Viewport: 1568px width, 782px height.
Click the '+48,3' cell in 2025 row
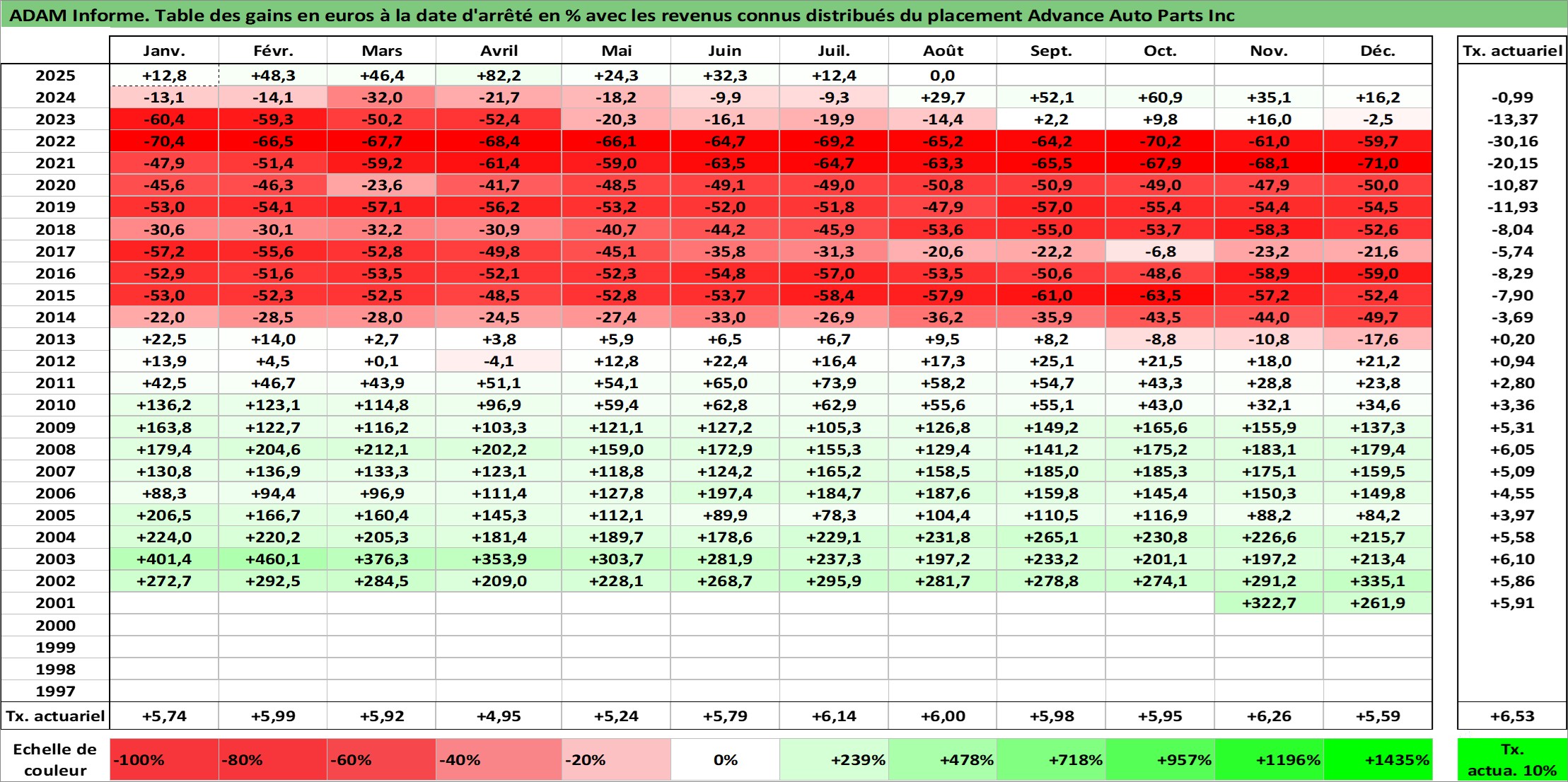coord(273,75)
